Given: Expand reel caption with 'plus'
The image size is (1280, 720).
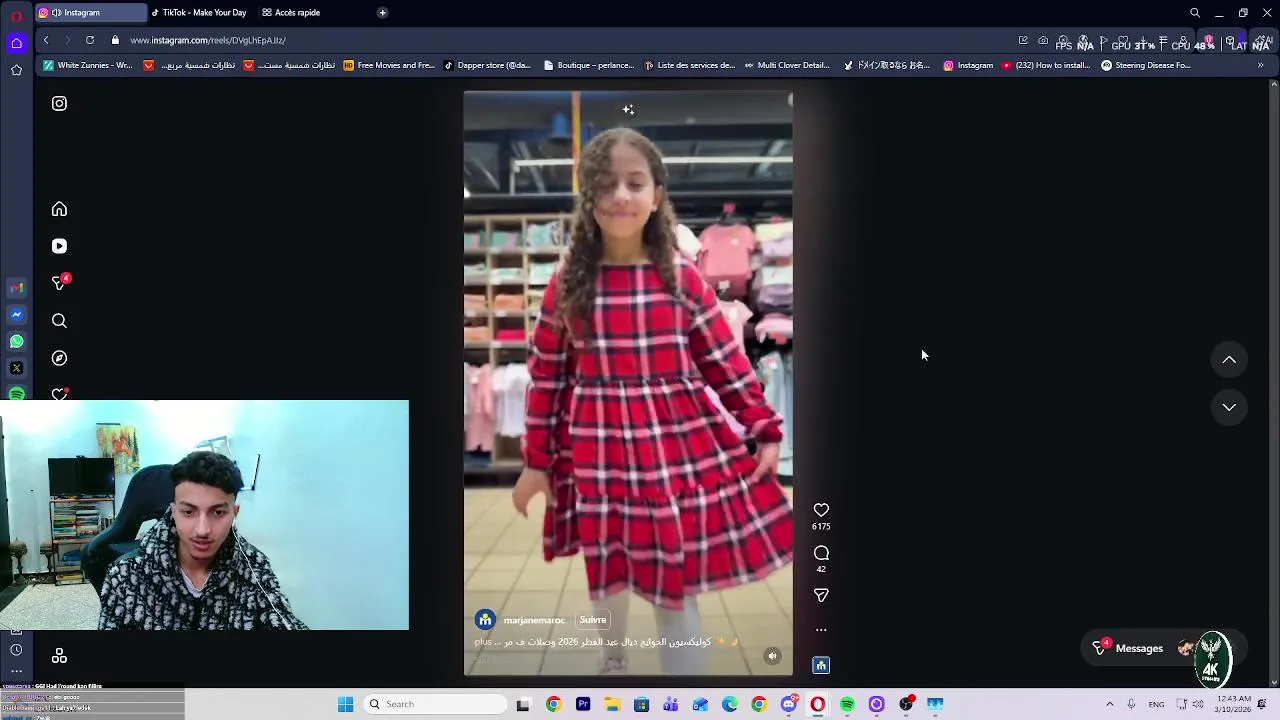Looking at the screenshot, I should (483, 642).
